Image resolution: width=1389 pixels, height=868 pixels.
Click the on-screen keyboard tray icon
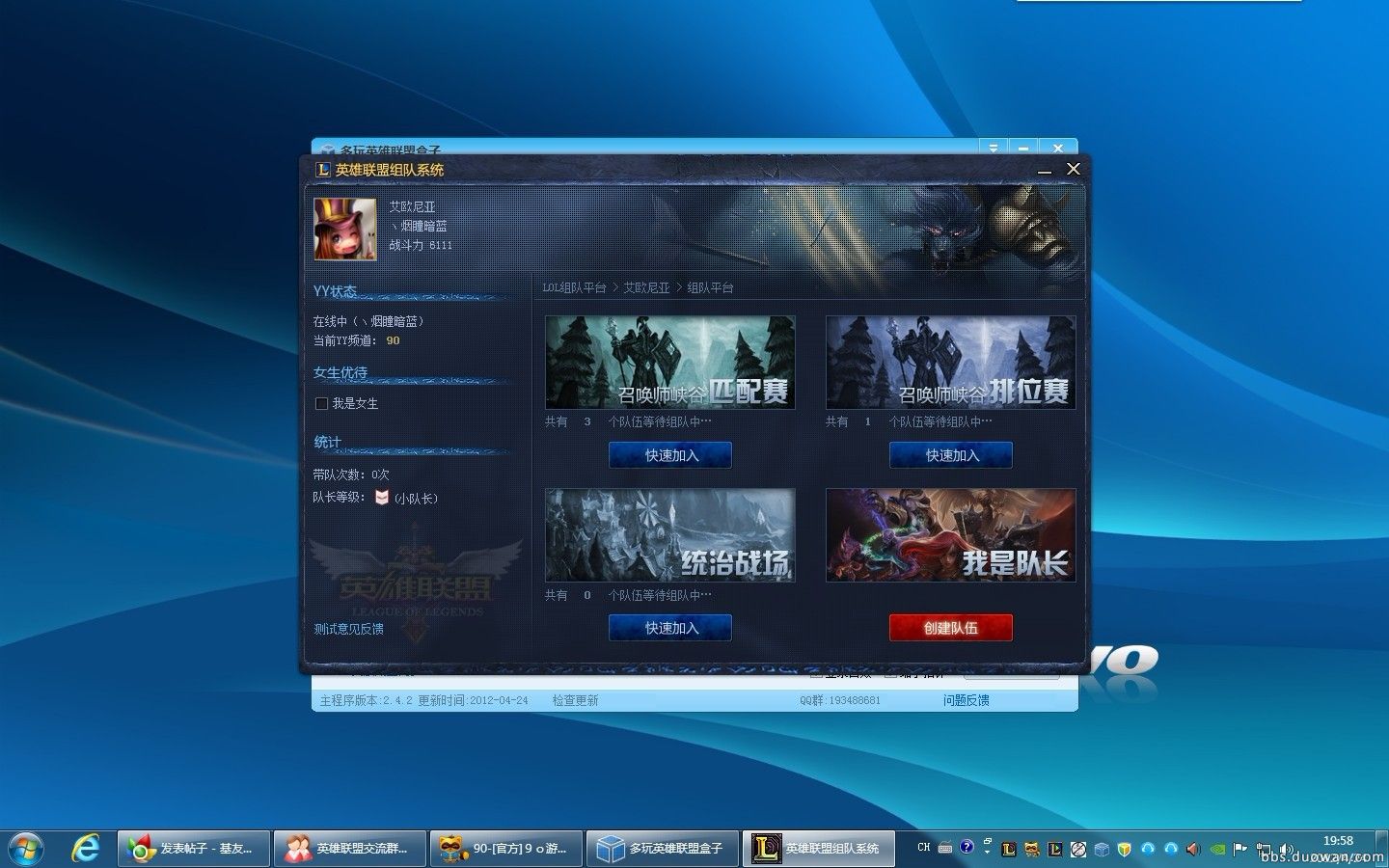(x=945, y=847)
